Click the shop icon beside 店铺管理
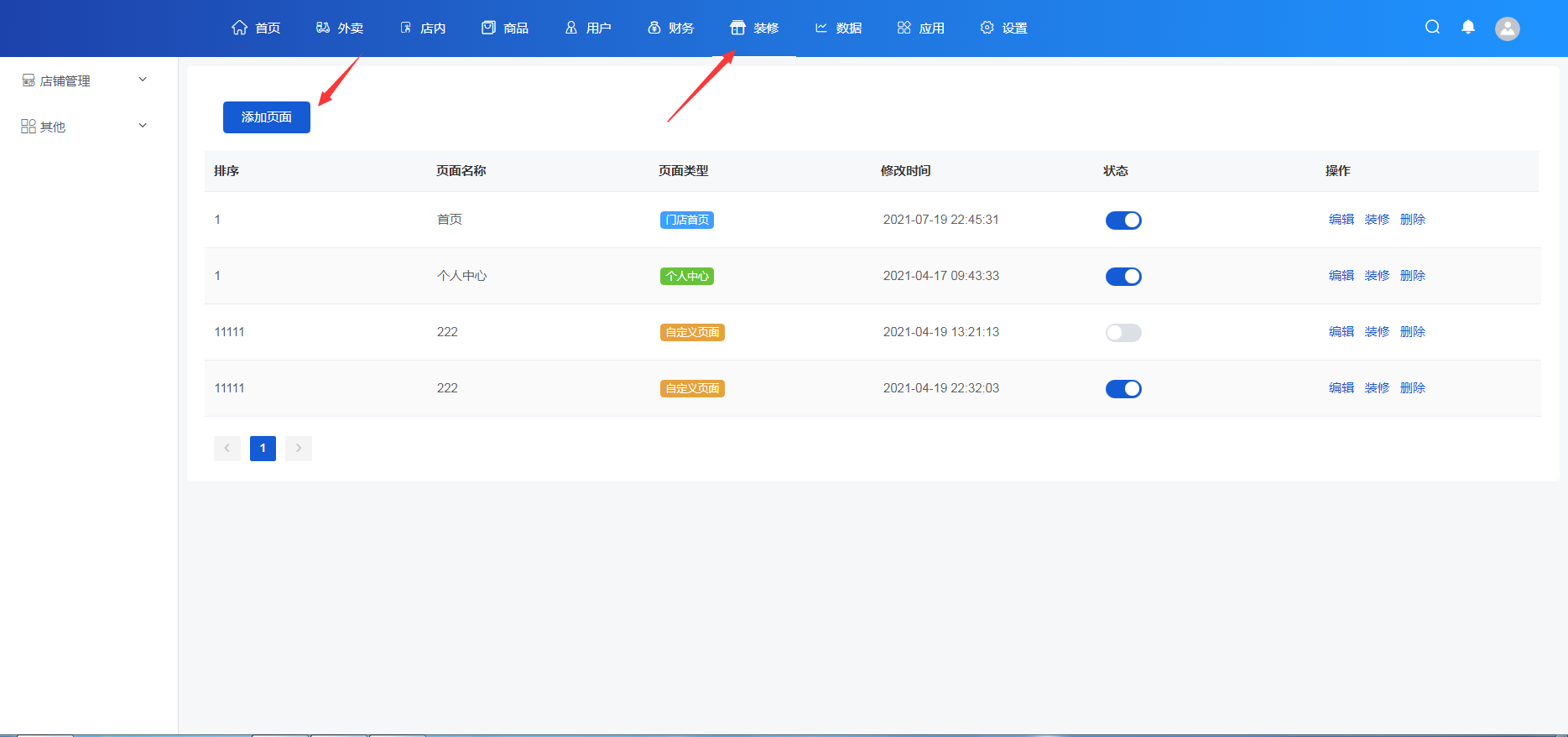 (x=29, y=80)
